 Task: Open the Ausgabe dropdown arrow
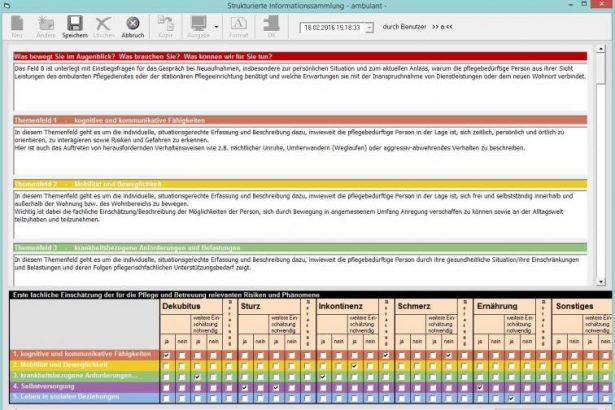pyautogui.click(x=216, y=27)
